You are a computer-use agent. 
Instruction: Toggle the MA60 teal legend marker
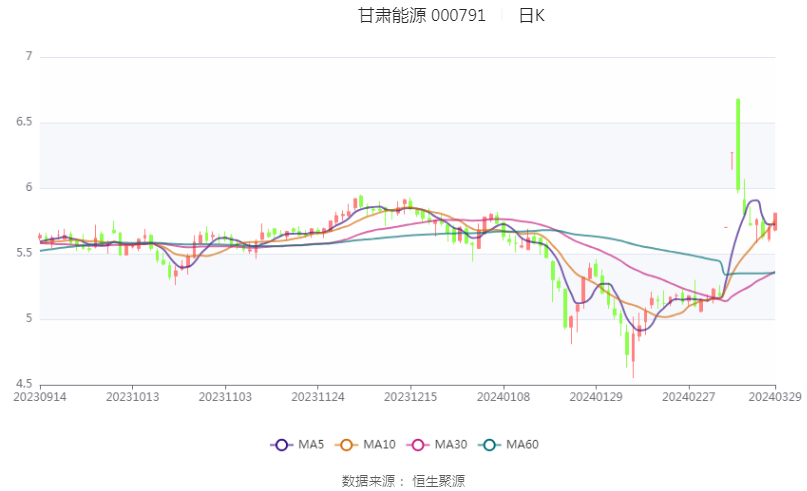tap(489, 445)
